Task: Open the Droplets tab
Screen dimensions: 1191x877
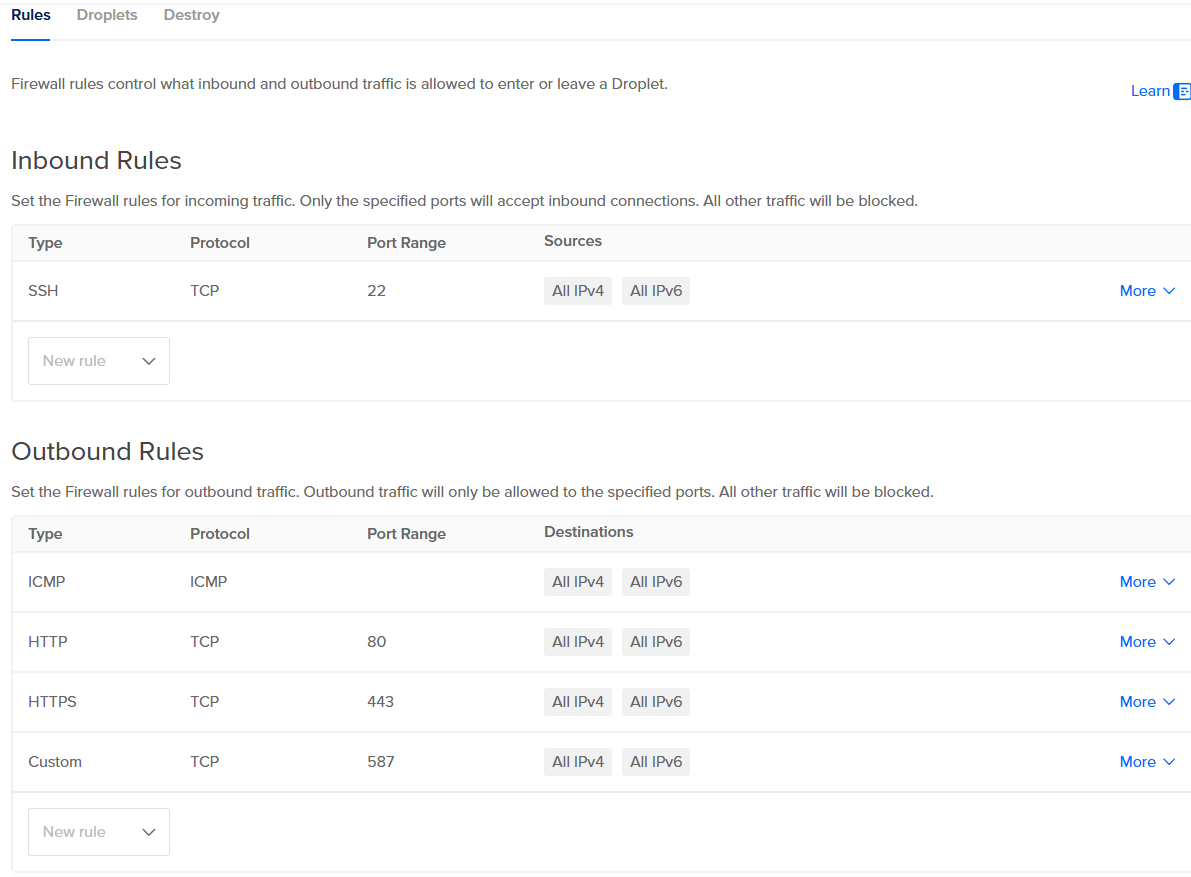Action: [107, 15]
